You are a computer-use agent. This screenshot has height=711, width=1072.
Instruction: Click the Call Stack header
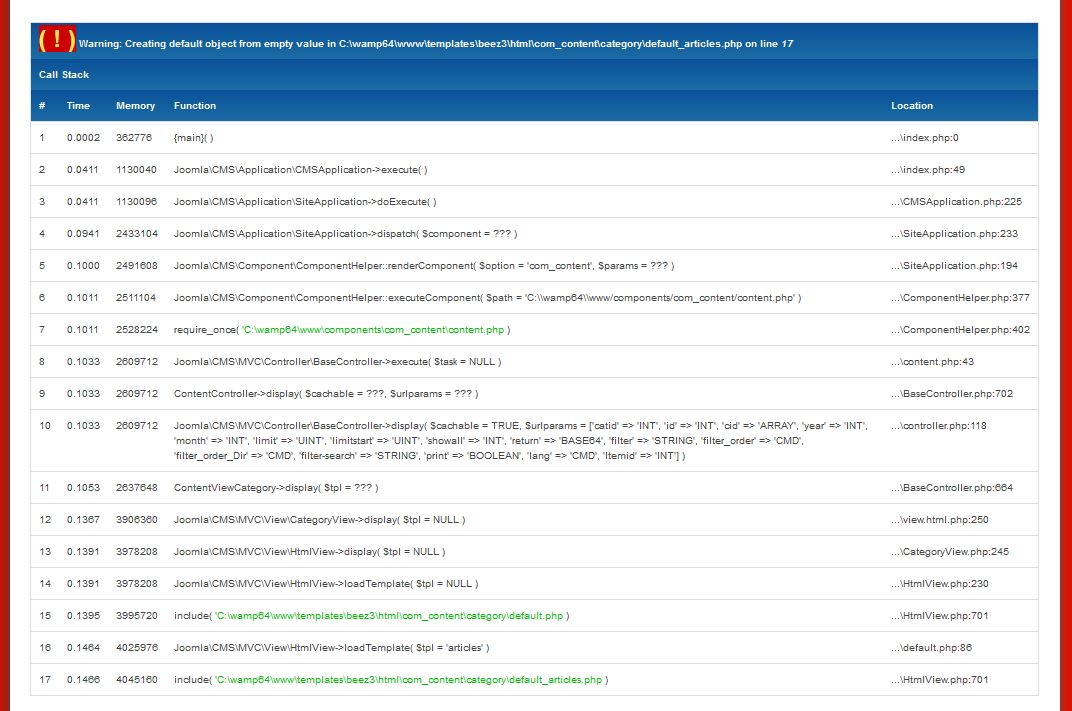point(64,75)
